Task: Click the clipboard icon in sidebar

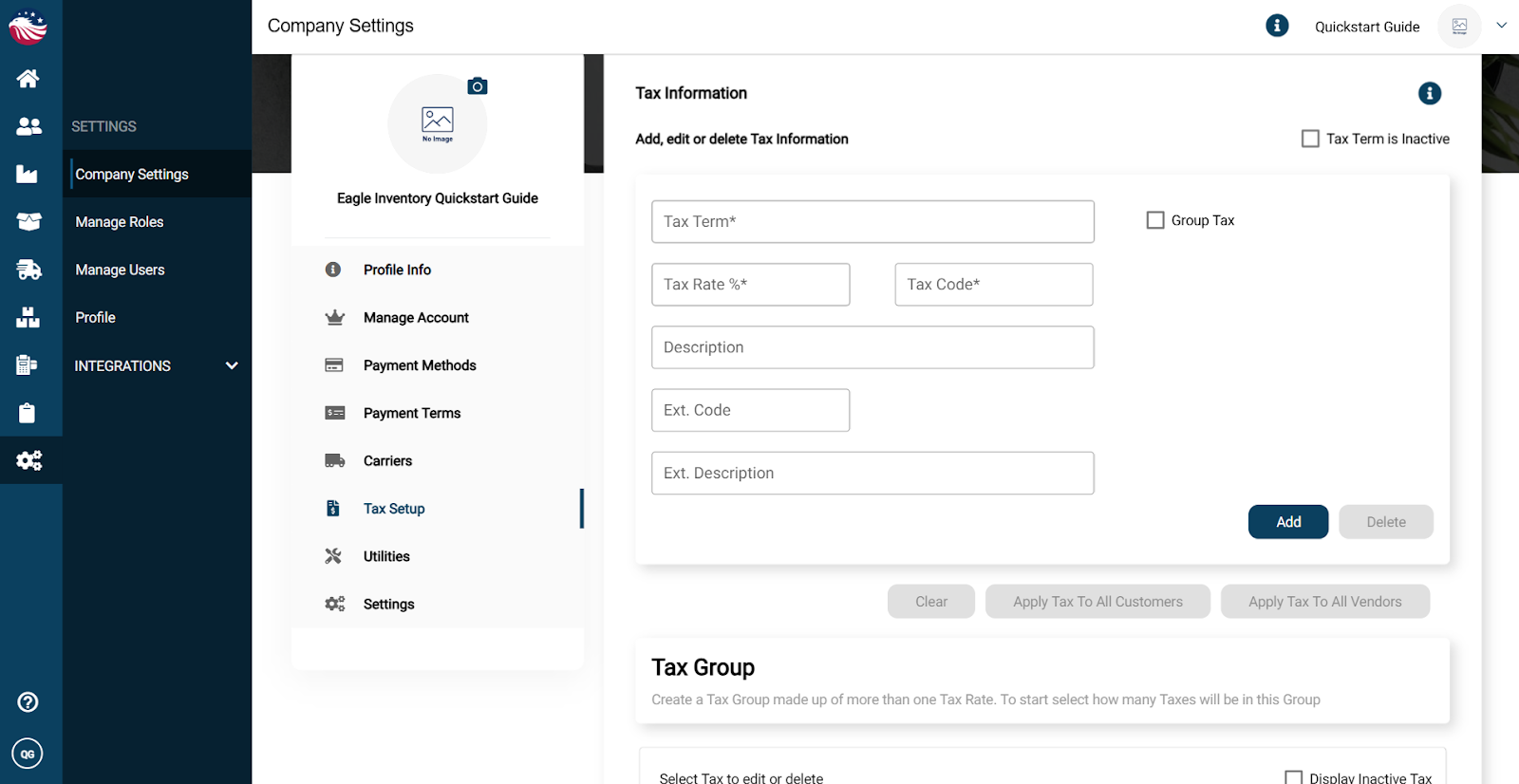Action: click(x=28, y=413)
